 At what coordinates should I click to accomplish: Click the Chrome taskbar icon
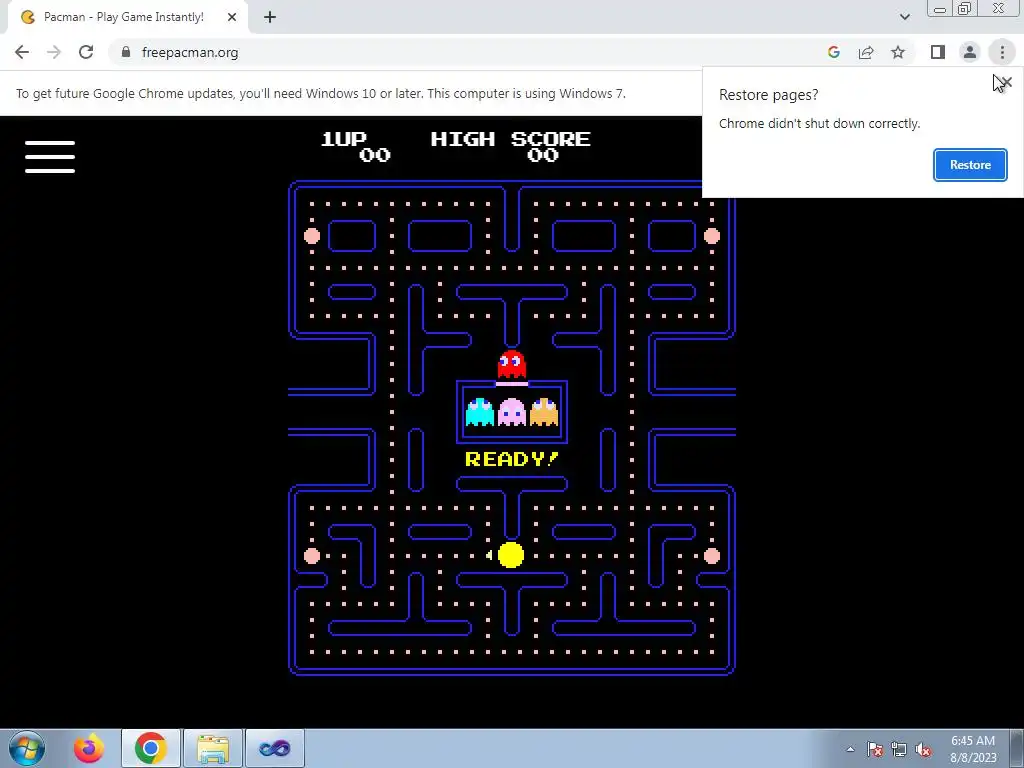click(x=151, y=748)
